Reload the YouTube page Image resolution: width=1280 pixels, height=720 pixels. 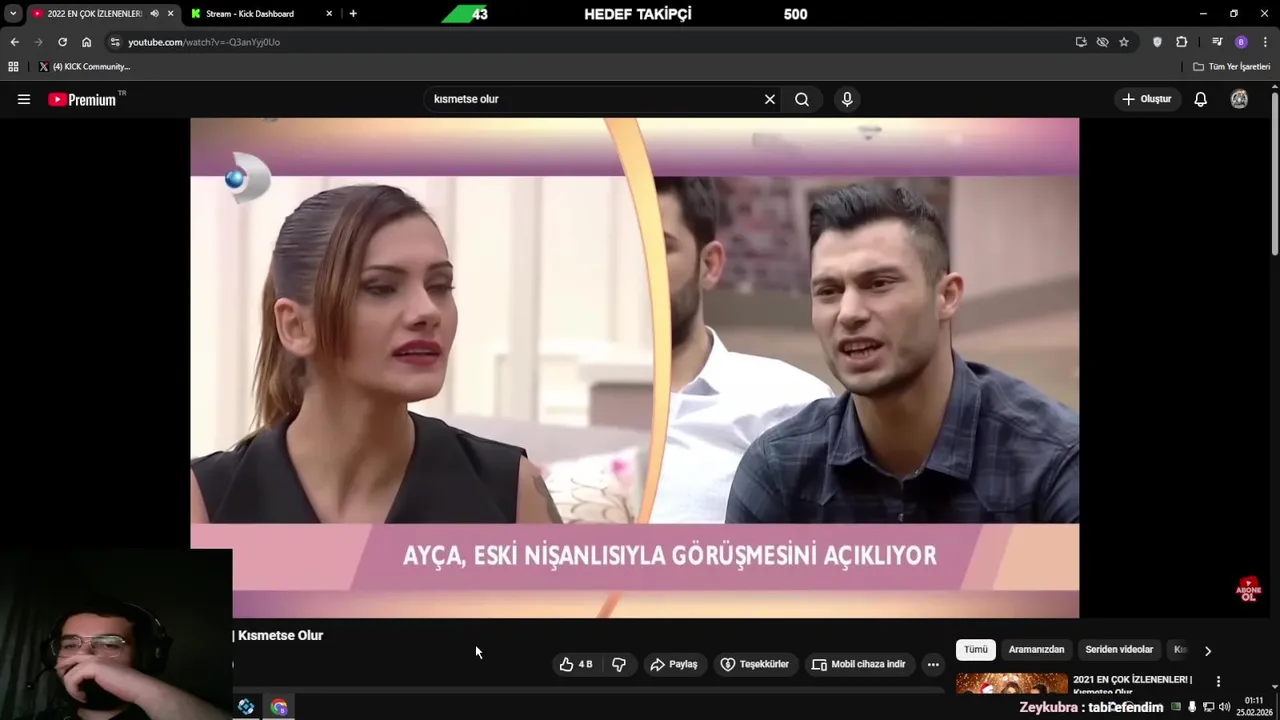click(62, 42)
